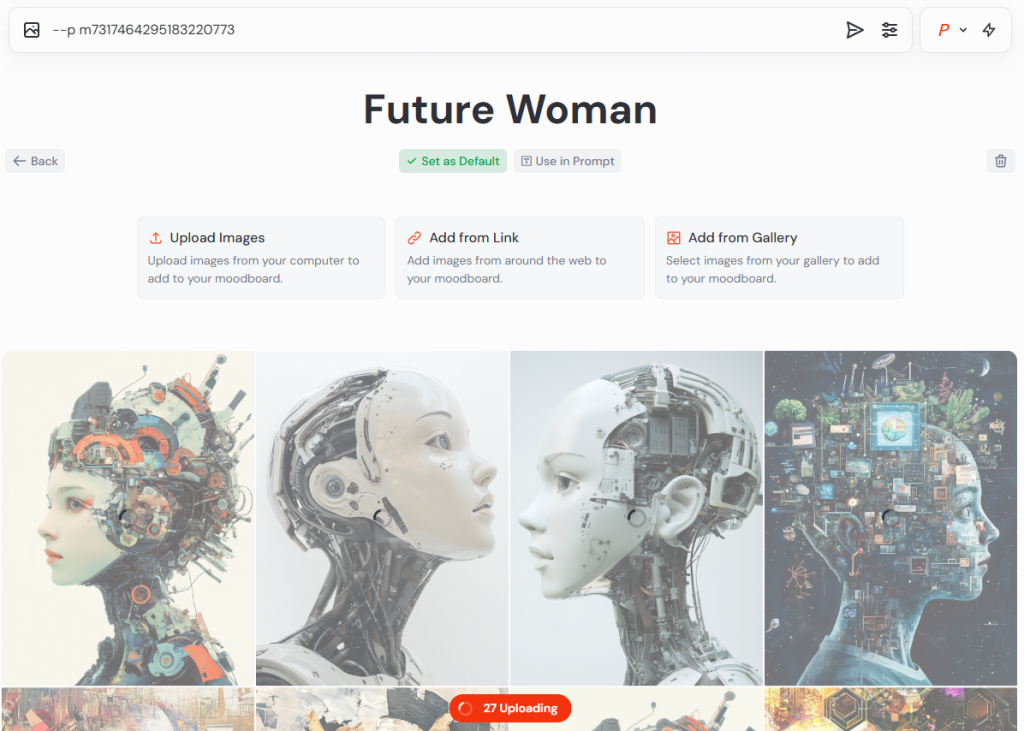This screenshot has width=1024, height=731.
Task: Click the image attach icon in prompt bar
Action: (x=31, y=30)
